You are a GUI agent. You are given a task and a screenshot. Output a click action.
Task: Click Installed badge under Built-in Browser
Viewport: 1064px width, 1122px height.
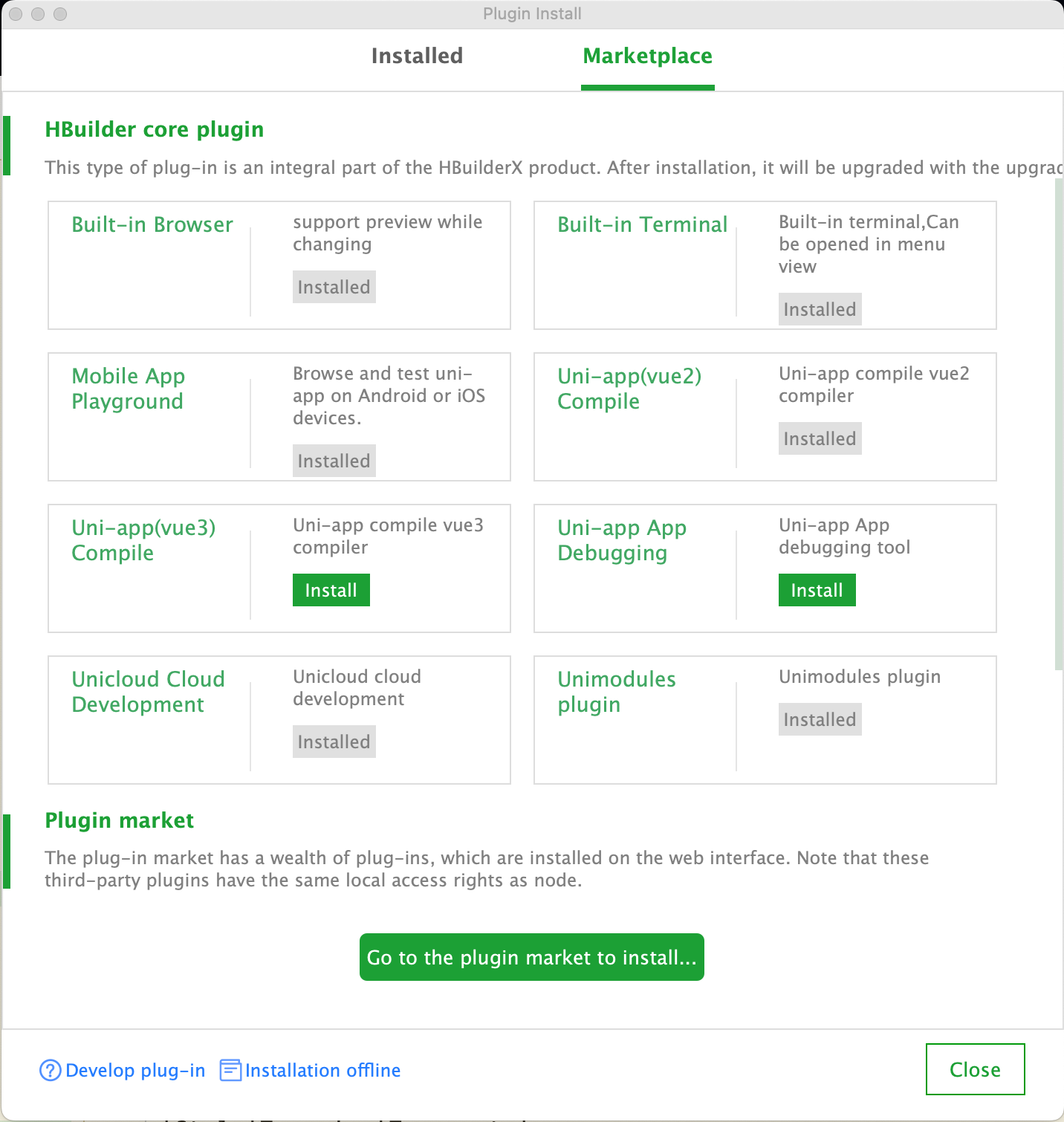tap(334, 287)
